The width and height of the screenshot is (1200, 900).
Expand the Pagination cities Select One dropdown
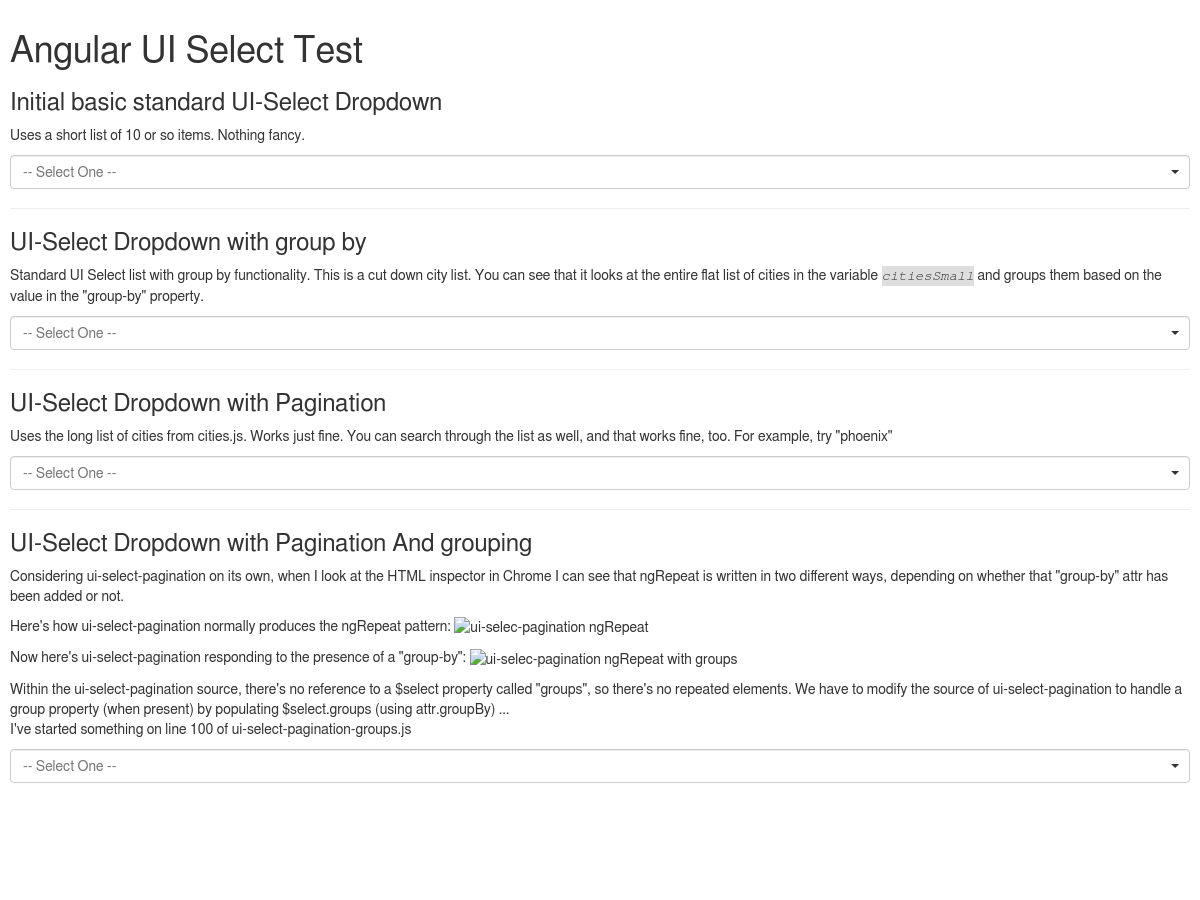click(x=600, y=473)
